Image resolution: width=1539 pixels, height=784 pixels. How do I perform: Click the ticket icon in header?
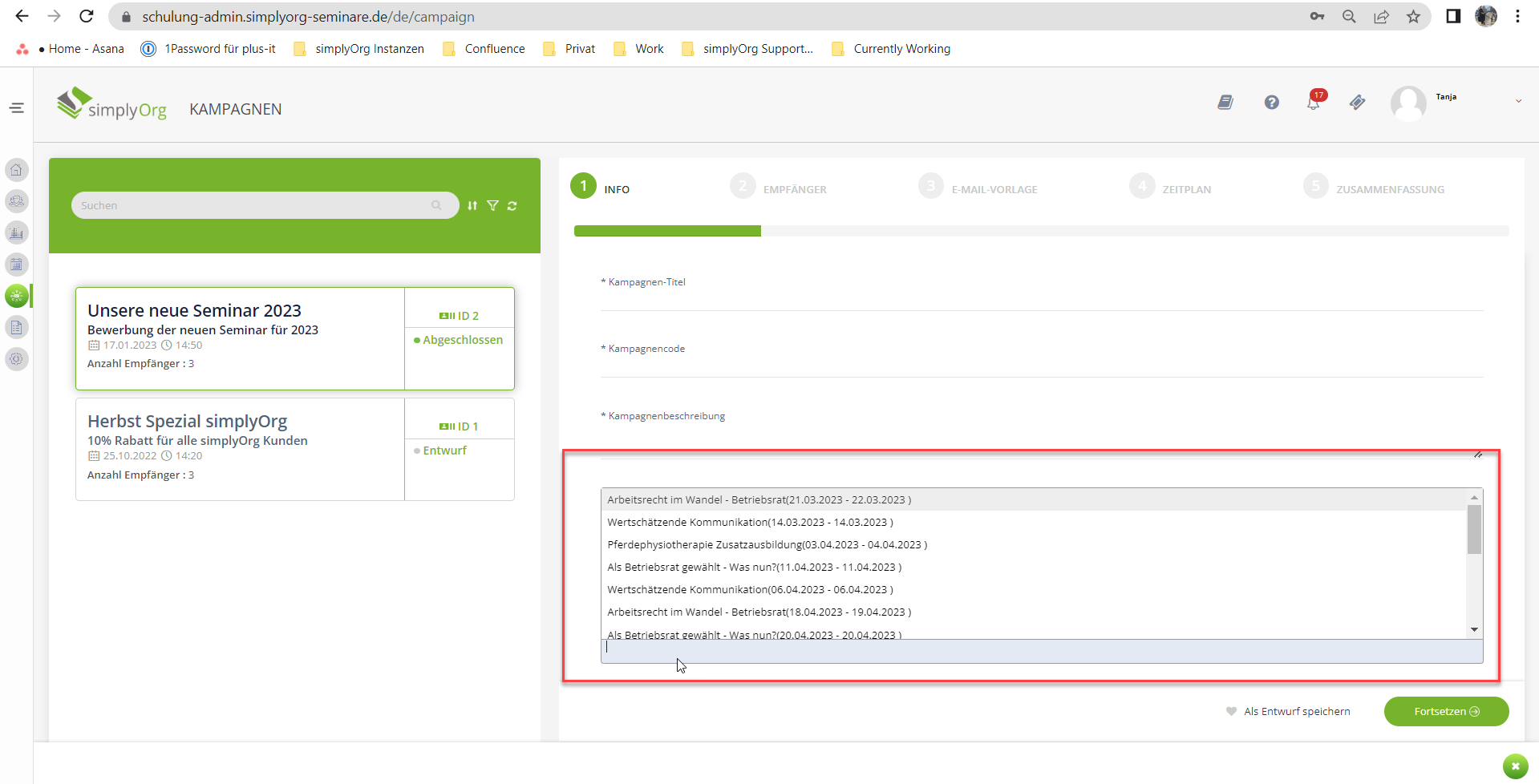pos(1357,103)
